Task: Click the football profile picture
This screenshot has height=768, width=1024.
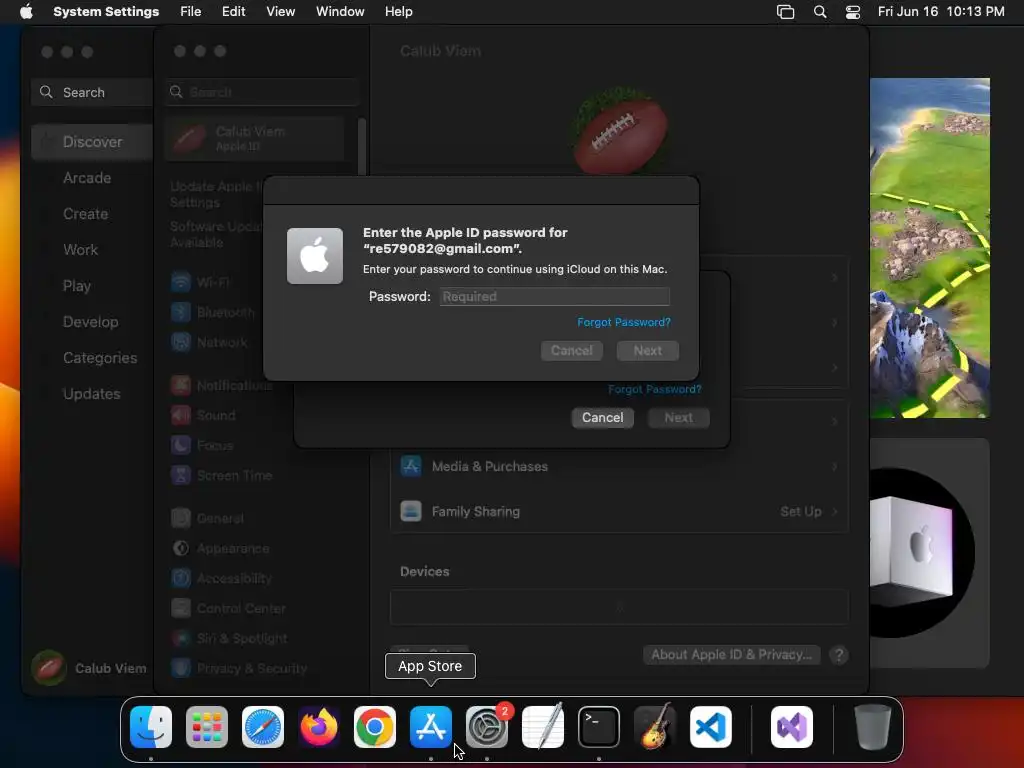Action: coord(619,131)
